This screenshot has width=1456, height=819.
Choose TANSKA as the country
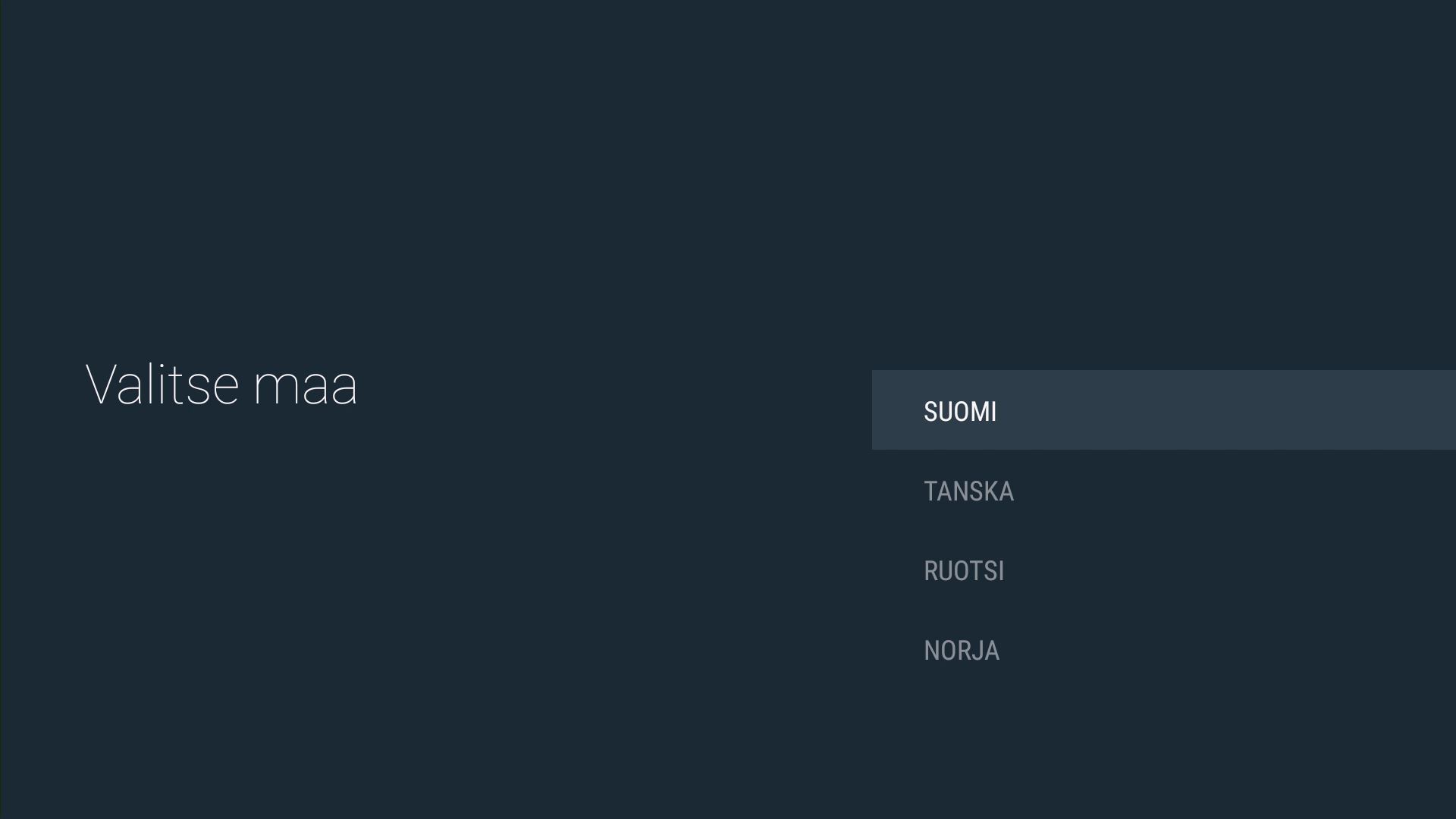(x=968, y=491)
